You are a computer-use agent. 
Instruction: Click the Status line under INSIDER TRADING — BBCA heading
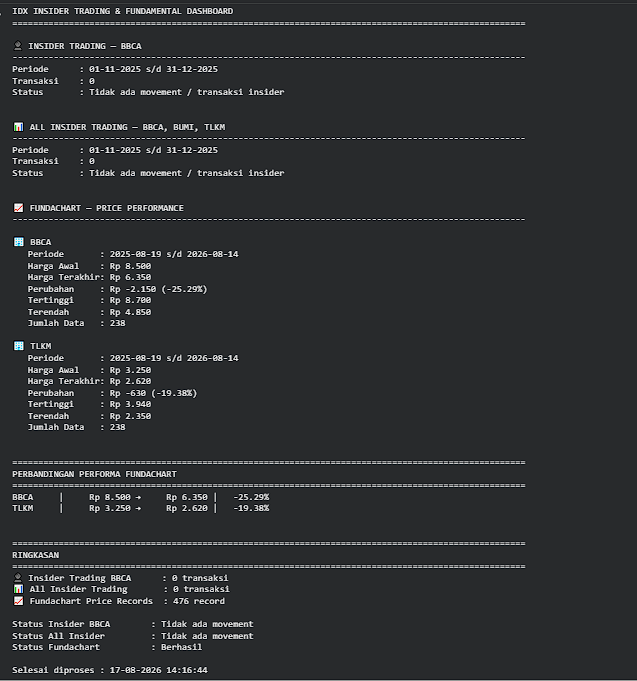148,92
